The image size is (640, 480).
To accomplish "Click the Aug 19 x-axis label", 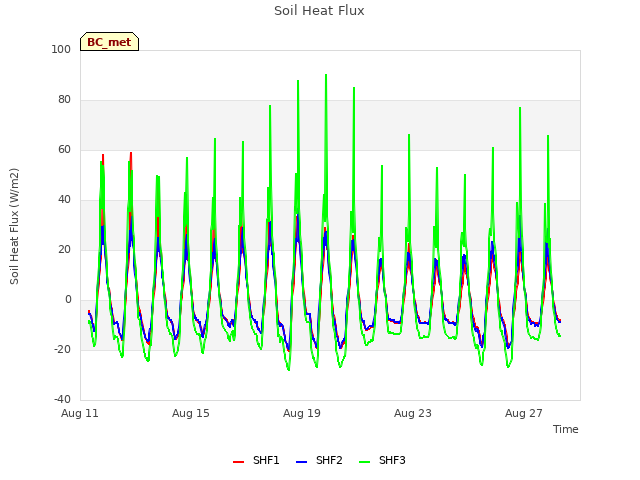I will pos(302,413).
